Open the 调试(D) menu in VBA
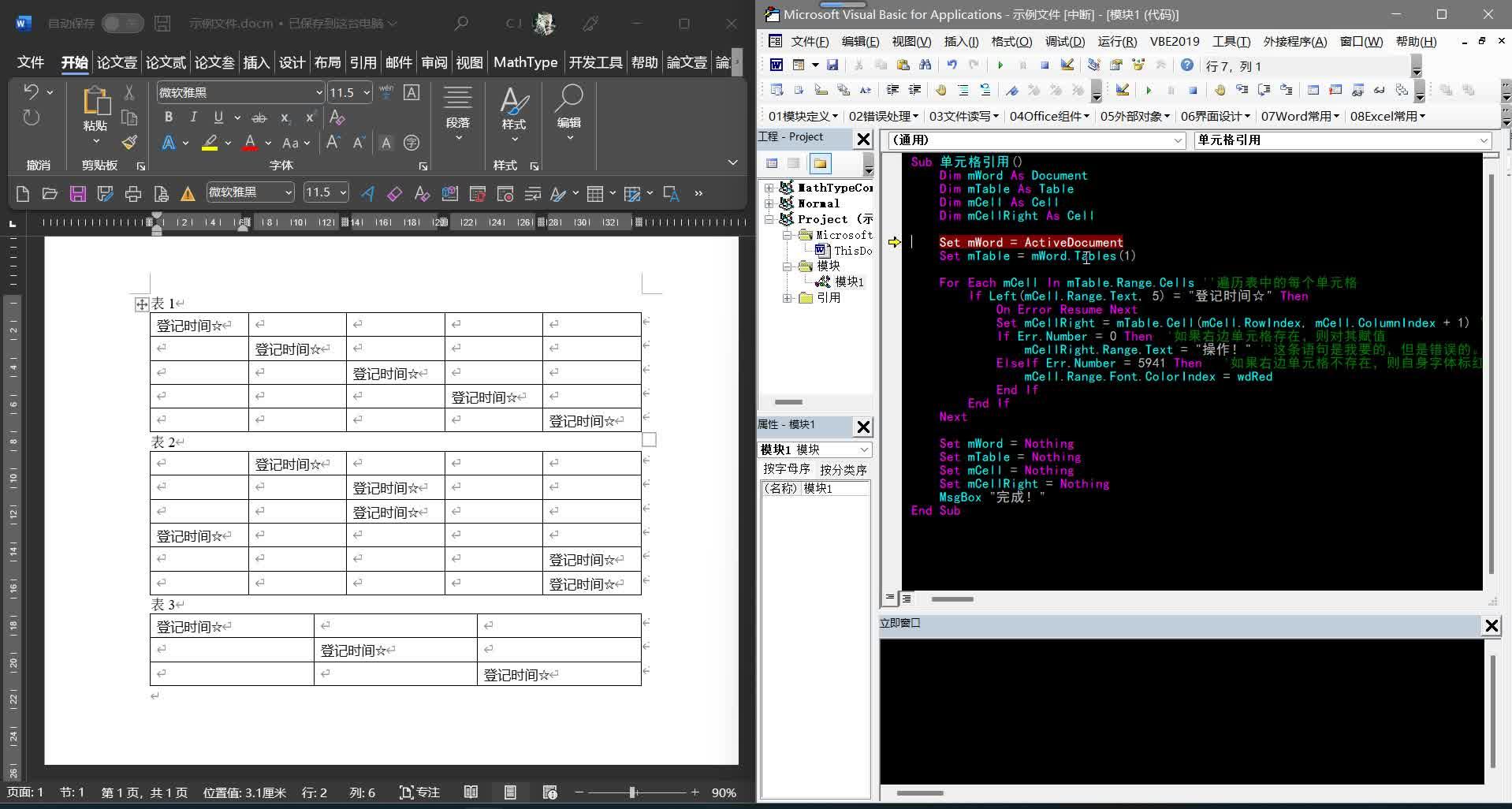 [1065, 41]
